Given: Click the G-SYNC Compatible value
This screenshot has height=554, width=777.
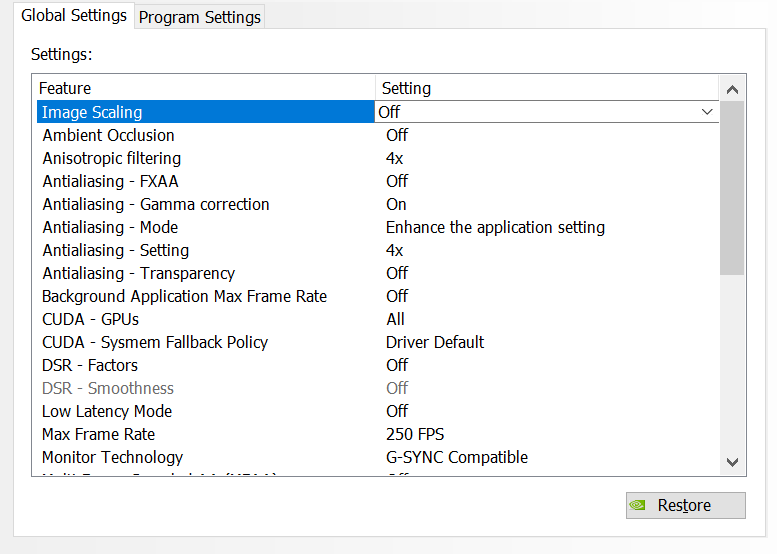Looking at the screenshot, I should pyautogui.click(x=457, y=457).
